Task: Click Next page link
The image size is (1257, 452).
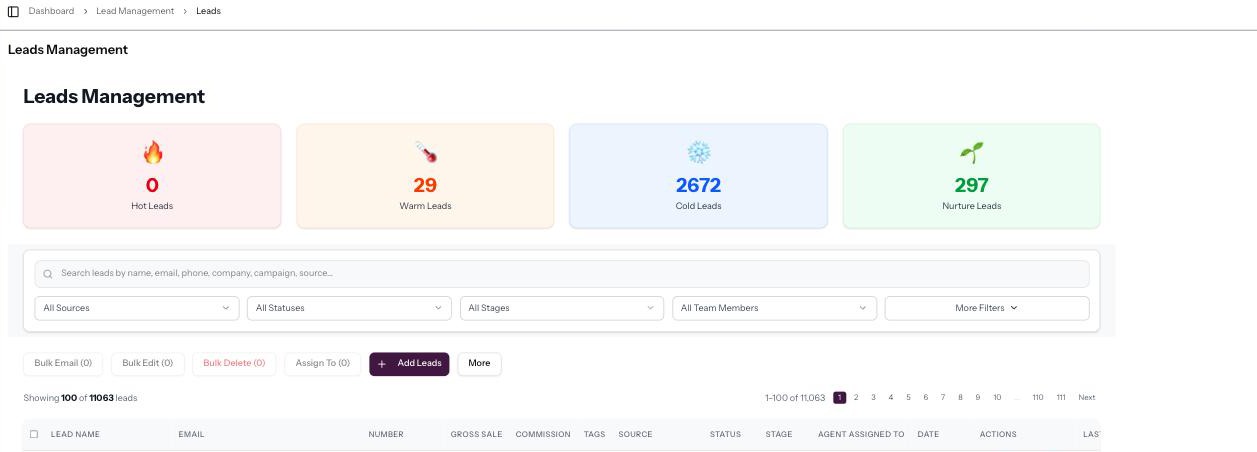Action: 1087,398
